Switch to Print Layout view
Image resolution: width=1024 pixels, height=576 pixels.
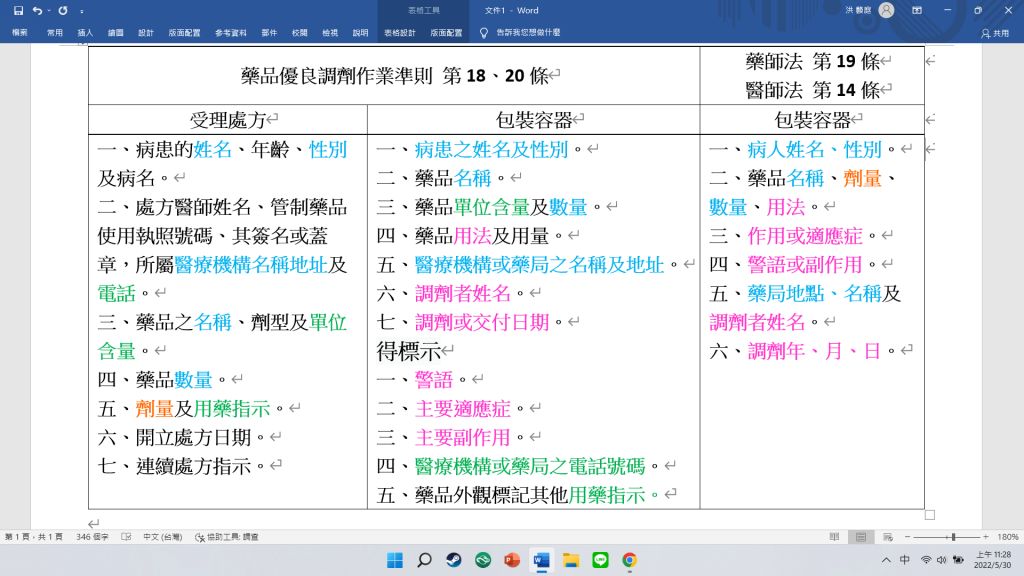858,537
